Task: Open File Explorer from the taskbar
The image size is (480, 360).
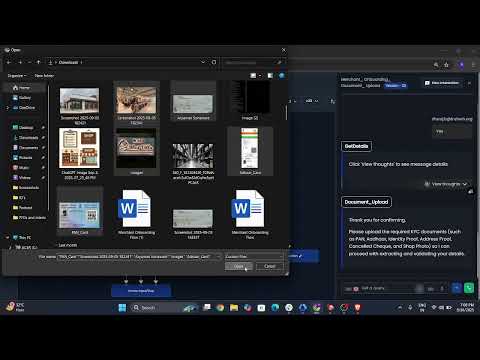Action: tap(234, 307)
